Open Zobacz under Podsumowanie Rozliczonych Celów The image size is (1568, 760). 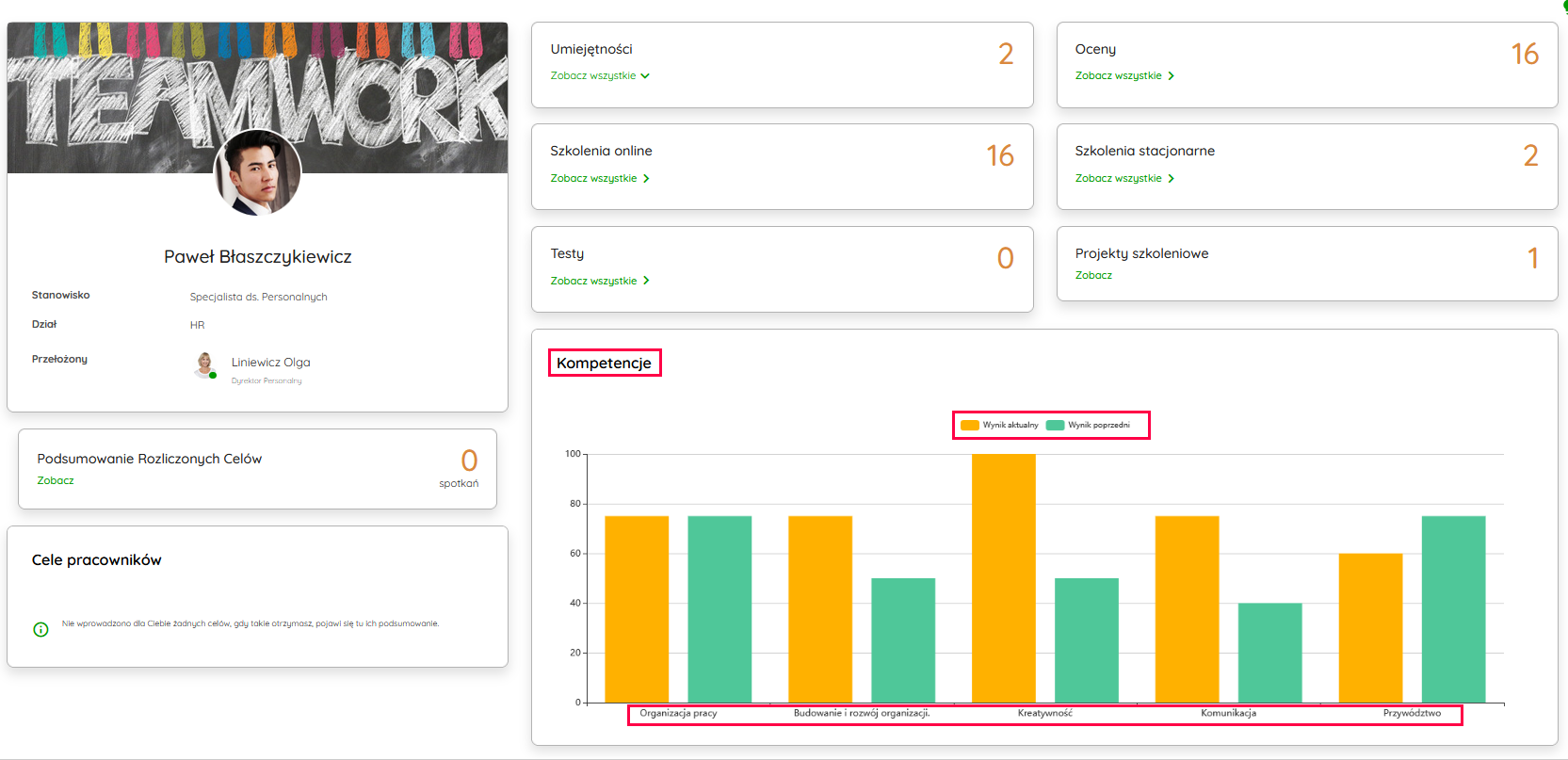[56, 481]
